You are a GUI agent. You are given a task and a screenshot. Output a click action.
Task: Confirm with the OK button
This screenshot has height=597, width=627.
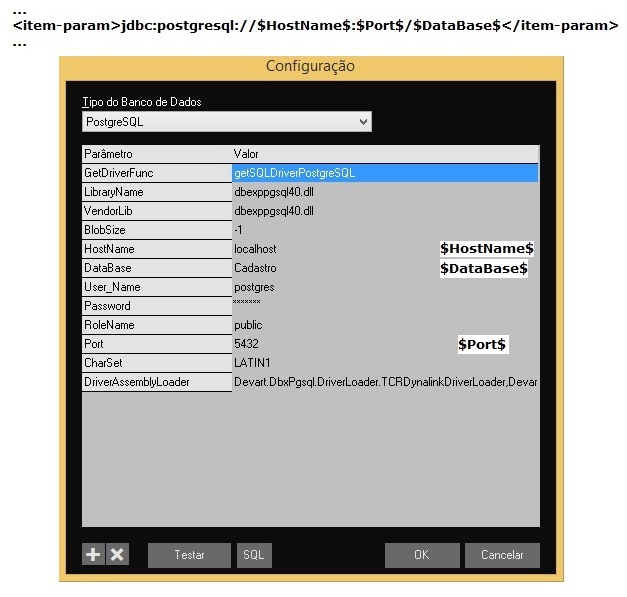(x=422, y=555)
